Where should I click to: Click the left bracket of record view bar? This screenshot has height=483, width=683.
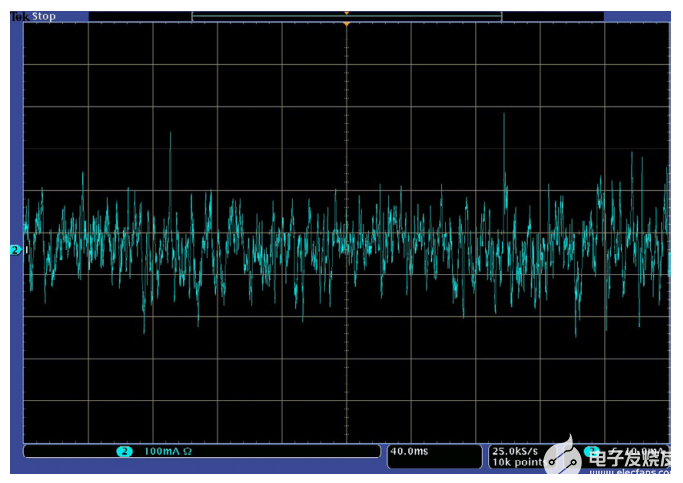(x=193, y=16)
